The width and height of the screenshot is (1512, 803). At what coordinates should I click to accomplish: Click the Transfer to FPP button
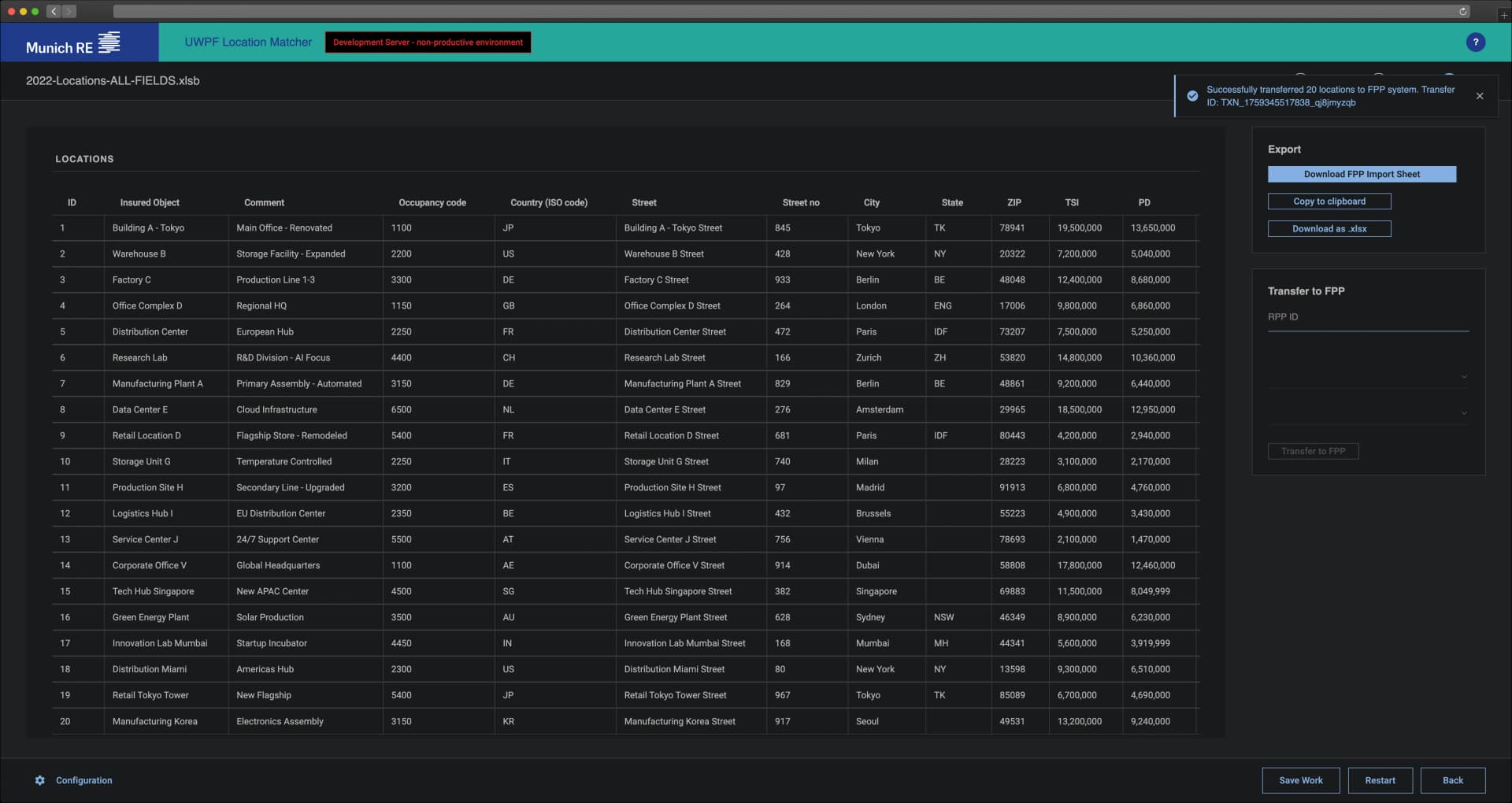[x=1313, y=451]
